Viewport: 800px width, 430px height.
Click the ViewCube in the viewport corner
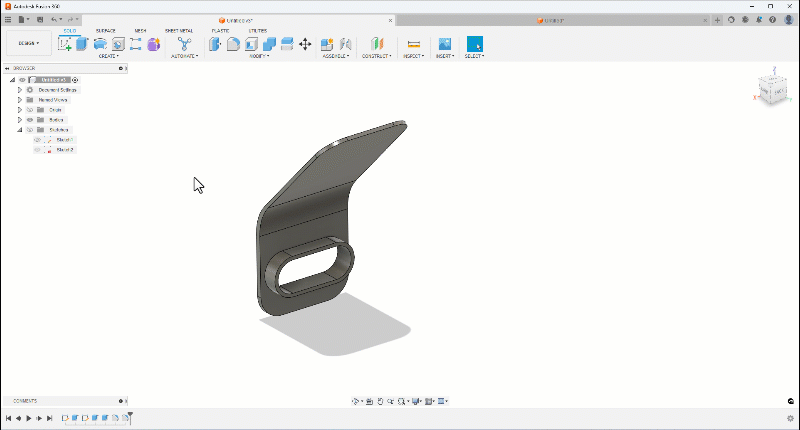(x=770, y=89)
